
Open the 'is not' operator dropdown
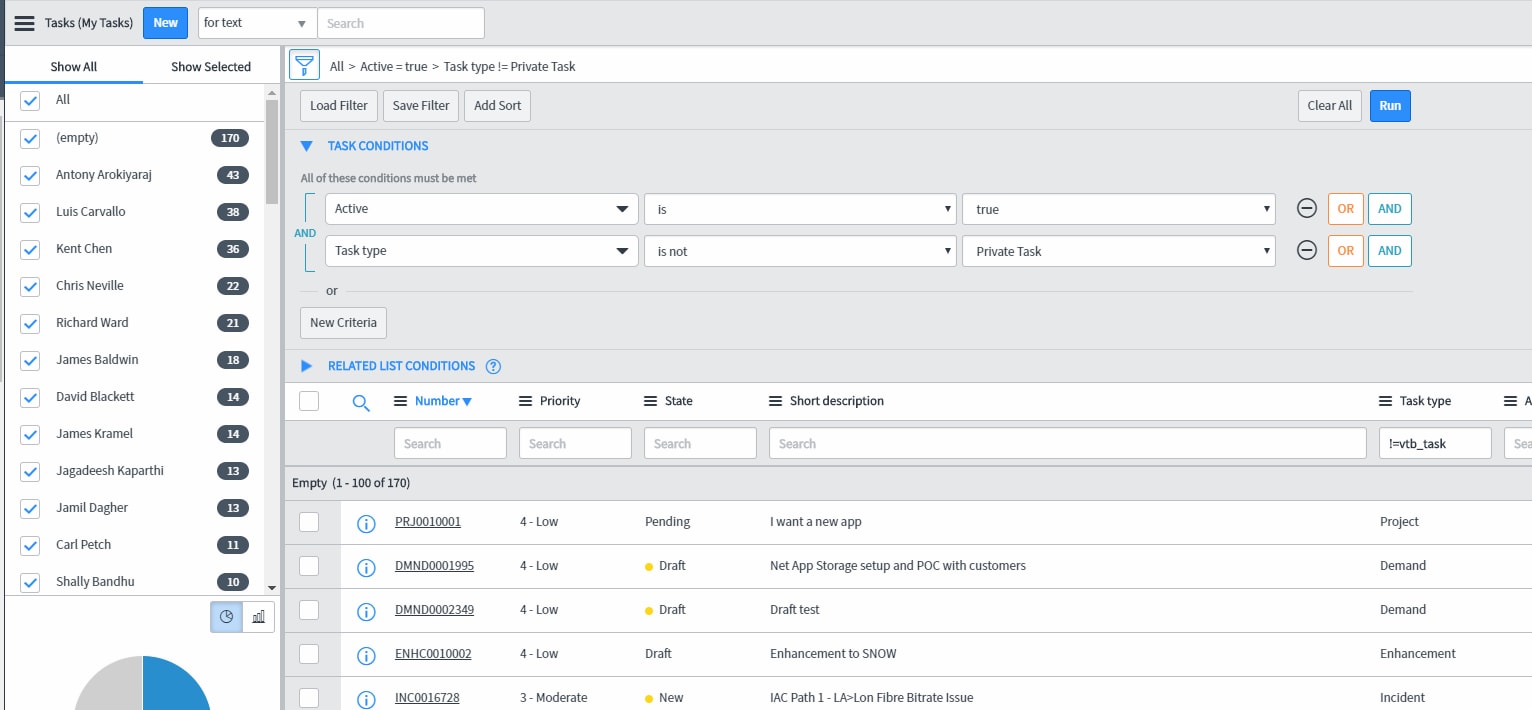coord(800,251)
